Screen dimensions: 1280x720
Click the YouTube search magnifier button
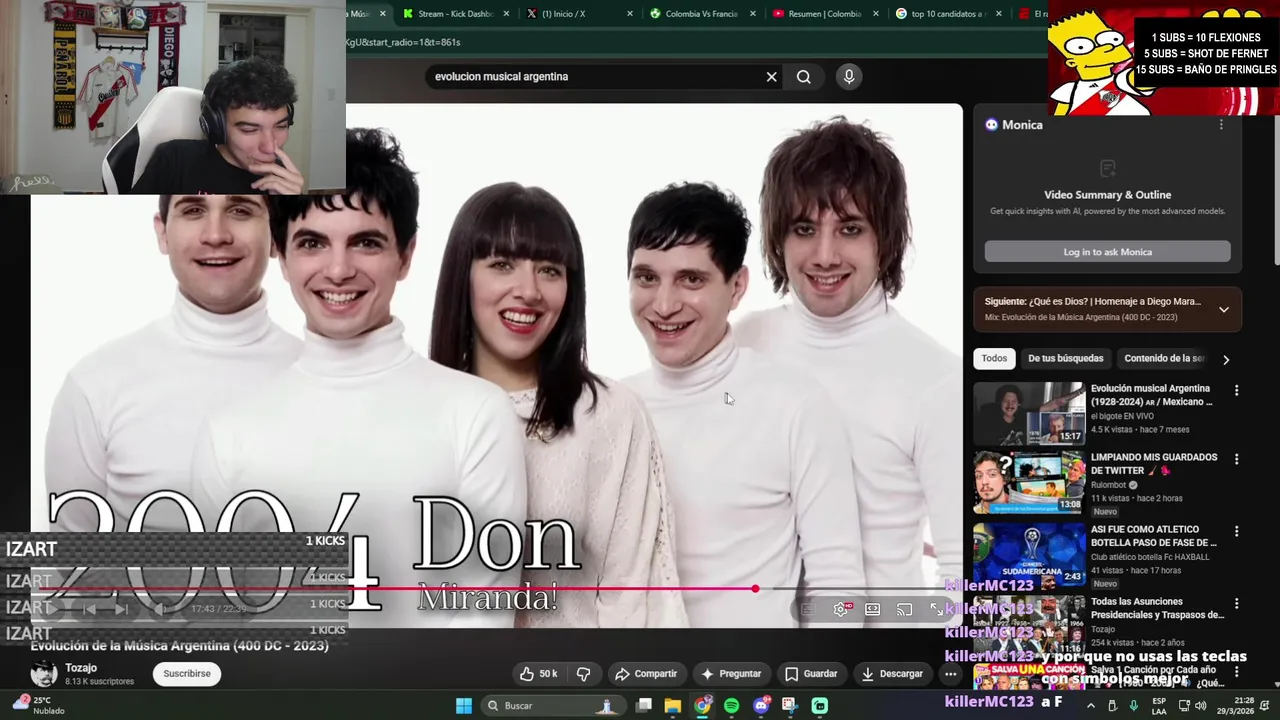[803, 77]
